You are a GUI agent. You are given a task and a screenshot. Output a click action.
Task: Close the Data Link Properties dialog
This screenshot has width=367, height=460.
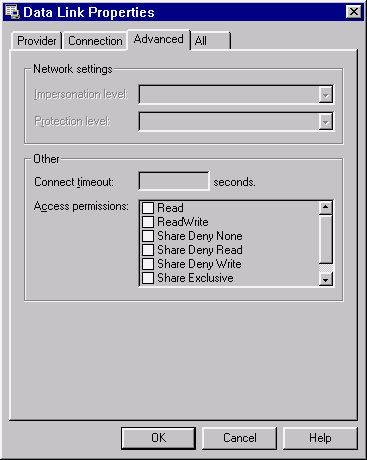354,12
